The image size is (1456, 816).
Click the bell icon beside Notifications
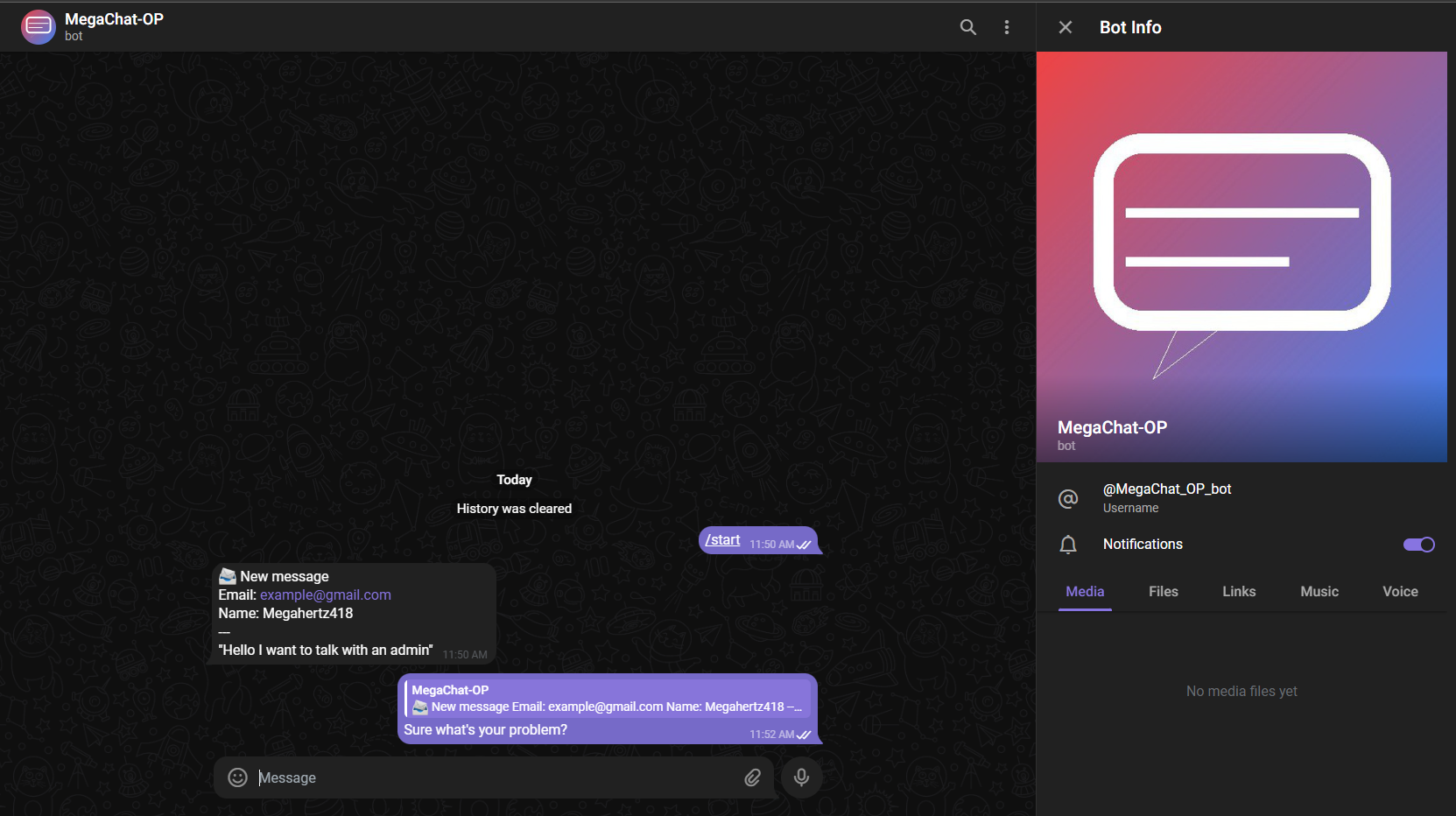(1067, 545)
